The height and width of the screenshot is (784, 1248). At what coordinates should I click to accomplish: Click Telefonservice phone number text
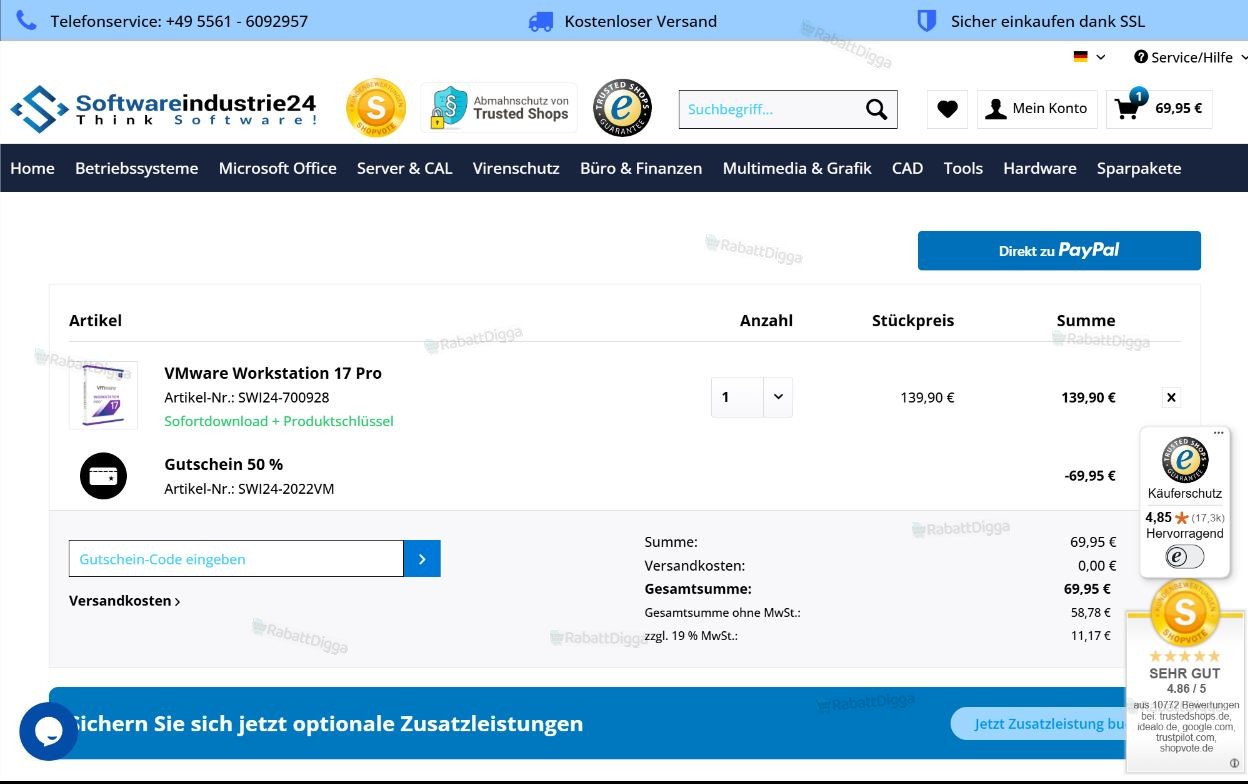coord(179,21)
